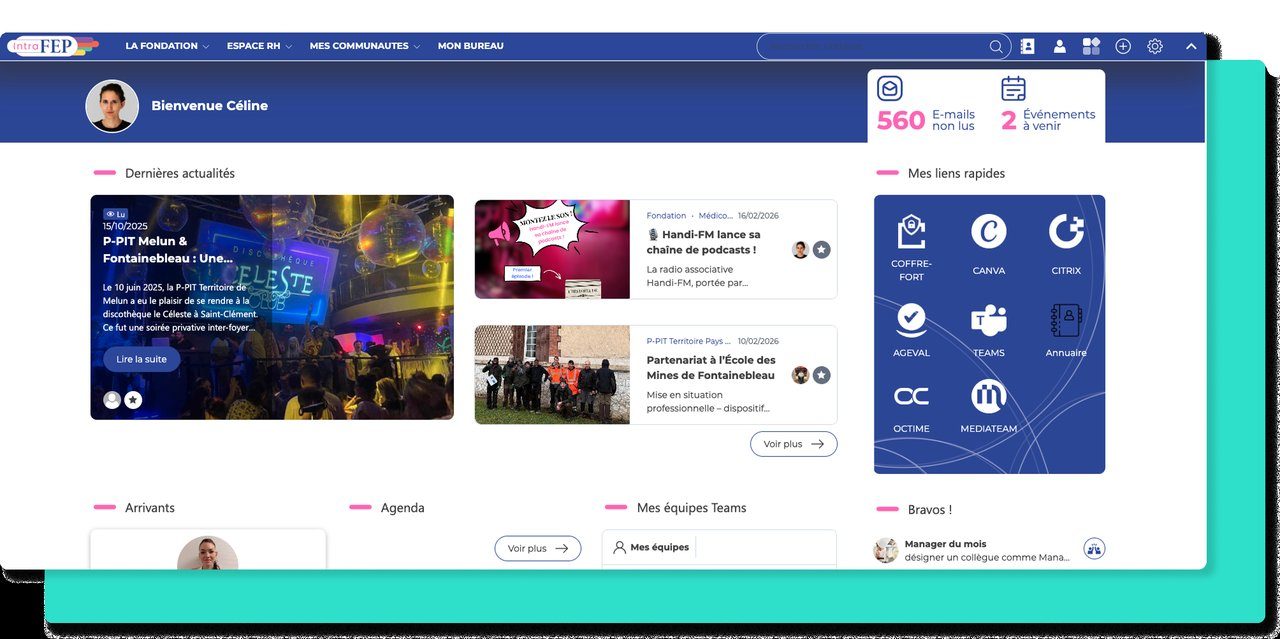This screenshot has height=639, width=1280.
Task: Open the '2 Événements à venir' counter
Action: [1048, 119]
